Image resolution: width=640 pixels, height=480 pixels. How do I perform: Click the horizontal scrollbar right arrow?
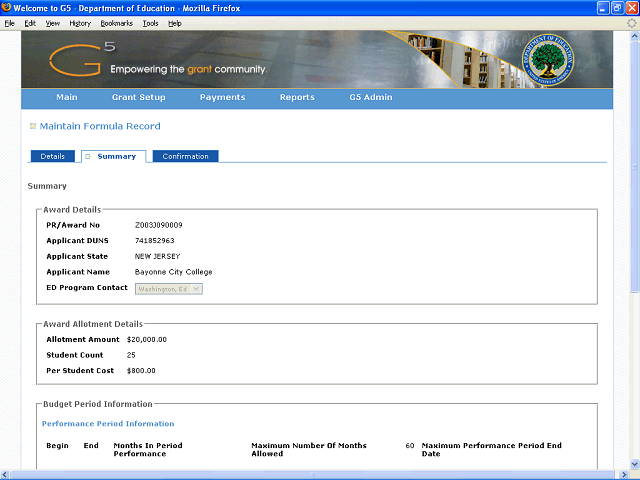[x=622, y=474]
